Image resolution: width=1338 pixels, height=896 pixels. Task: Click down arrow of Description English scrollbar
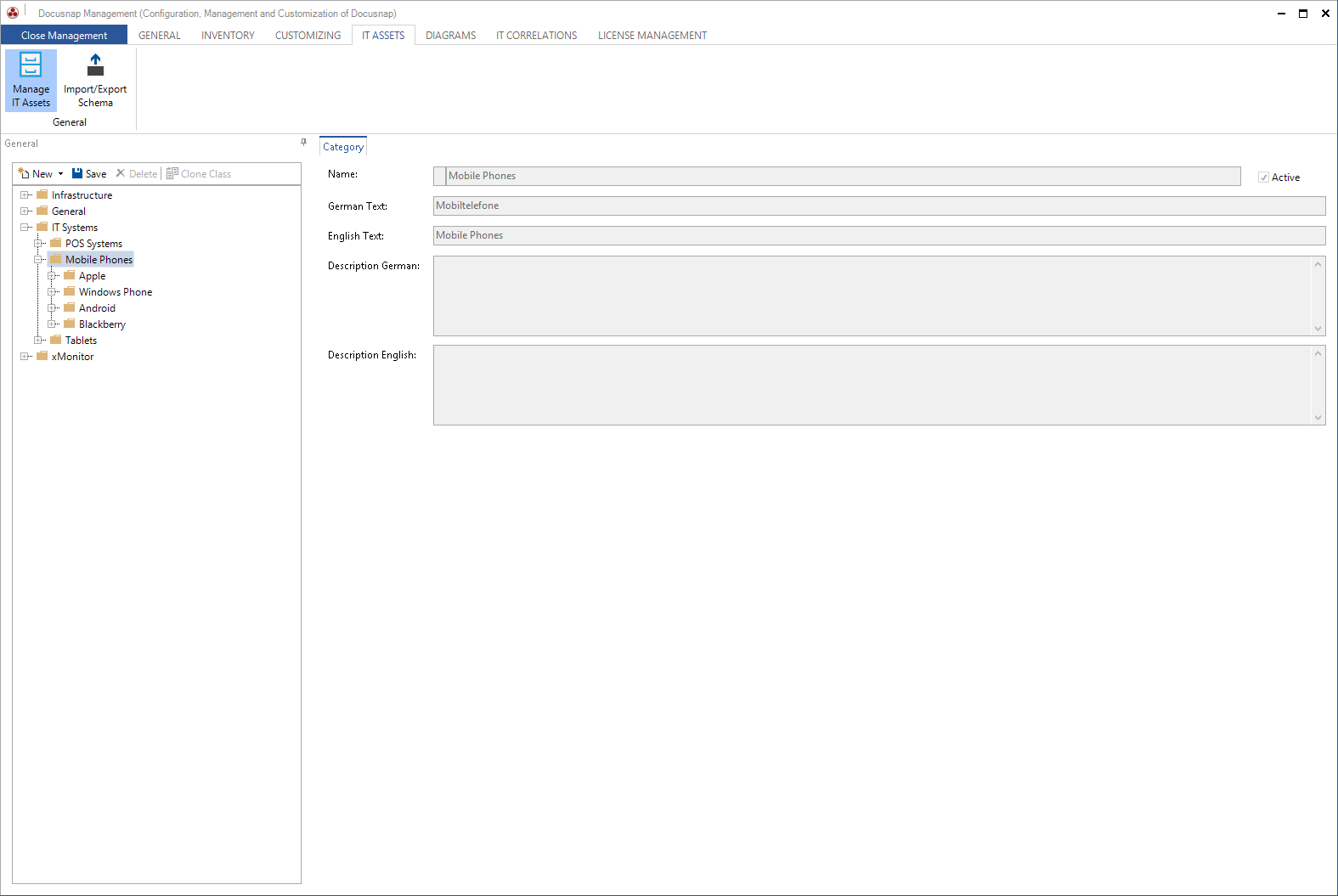[1318, 418]
